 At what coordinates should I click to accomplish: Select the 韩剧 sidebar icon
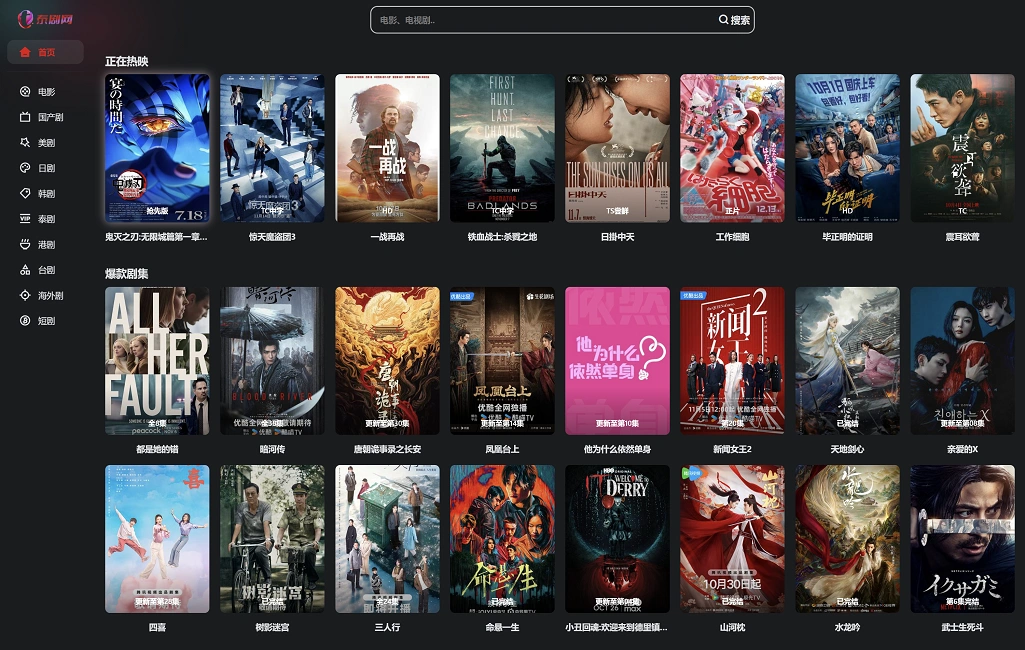click(25, 194)
